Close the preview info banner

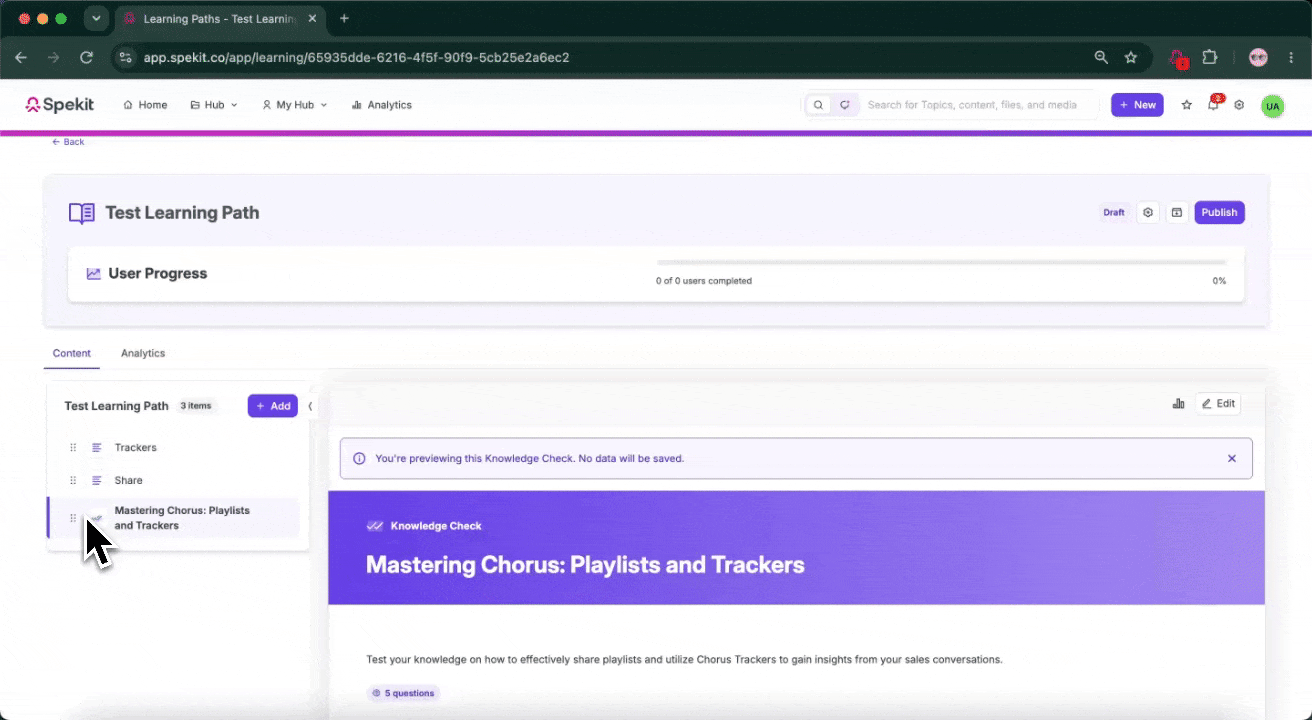tap(1232, 458)
